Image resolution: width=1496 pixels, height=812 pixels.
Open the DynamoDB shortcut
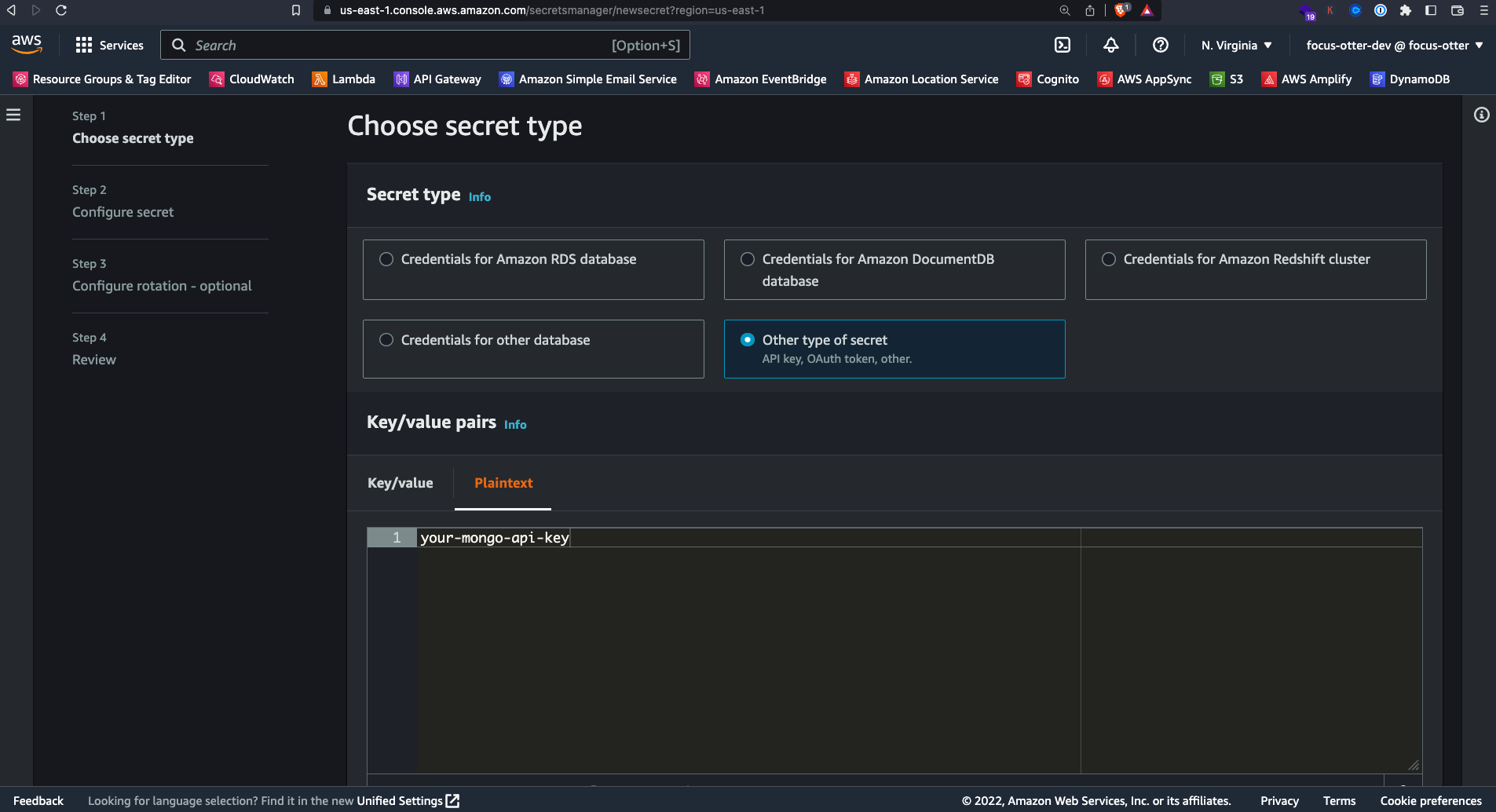click(1410, 79)
